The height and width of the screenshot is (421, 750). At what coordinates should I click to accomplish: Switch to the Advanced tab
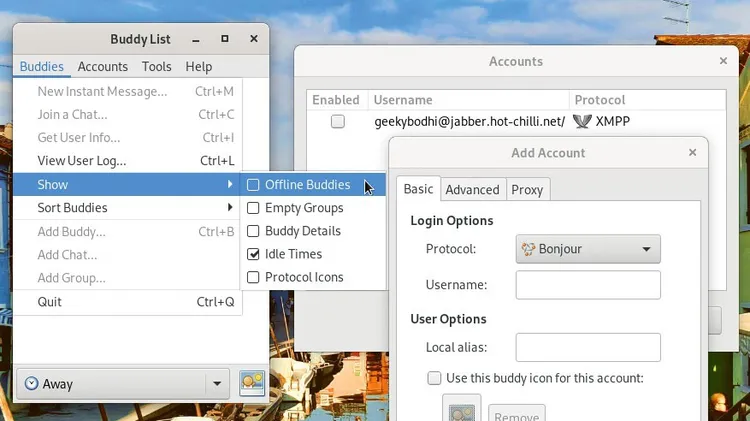pyautogui.click(x=473, y=190)
